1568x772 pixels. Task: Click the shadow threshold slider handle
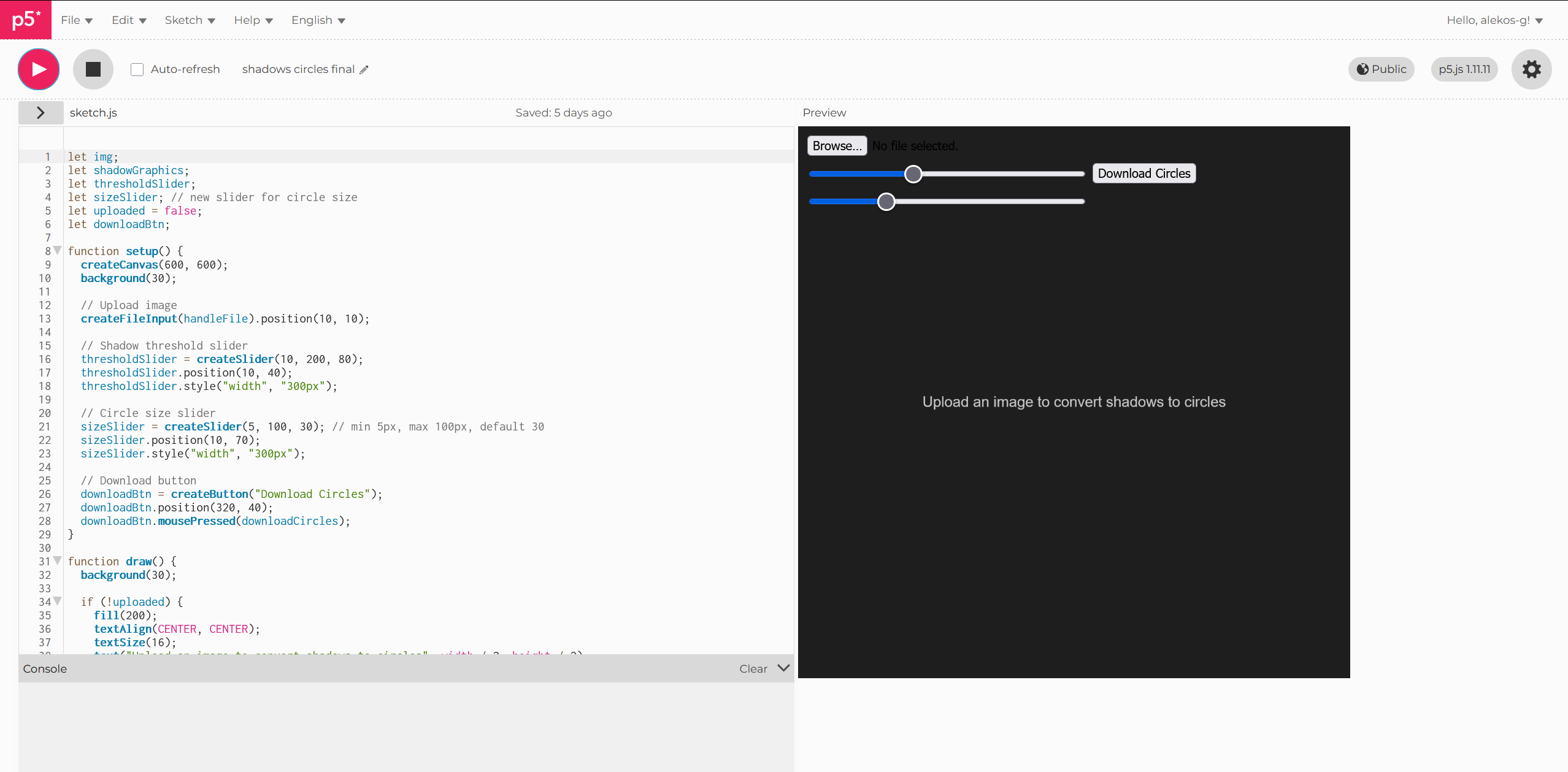pyautogui.click(x=913, y=174)
